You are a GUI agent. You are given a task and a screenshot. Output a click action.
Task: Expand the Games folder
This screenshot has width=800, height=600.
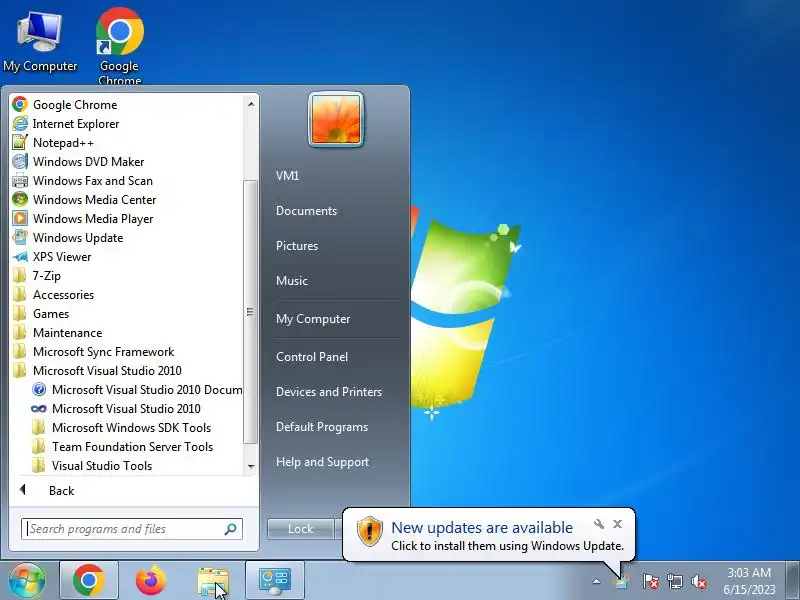(41, 314)
